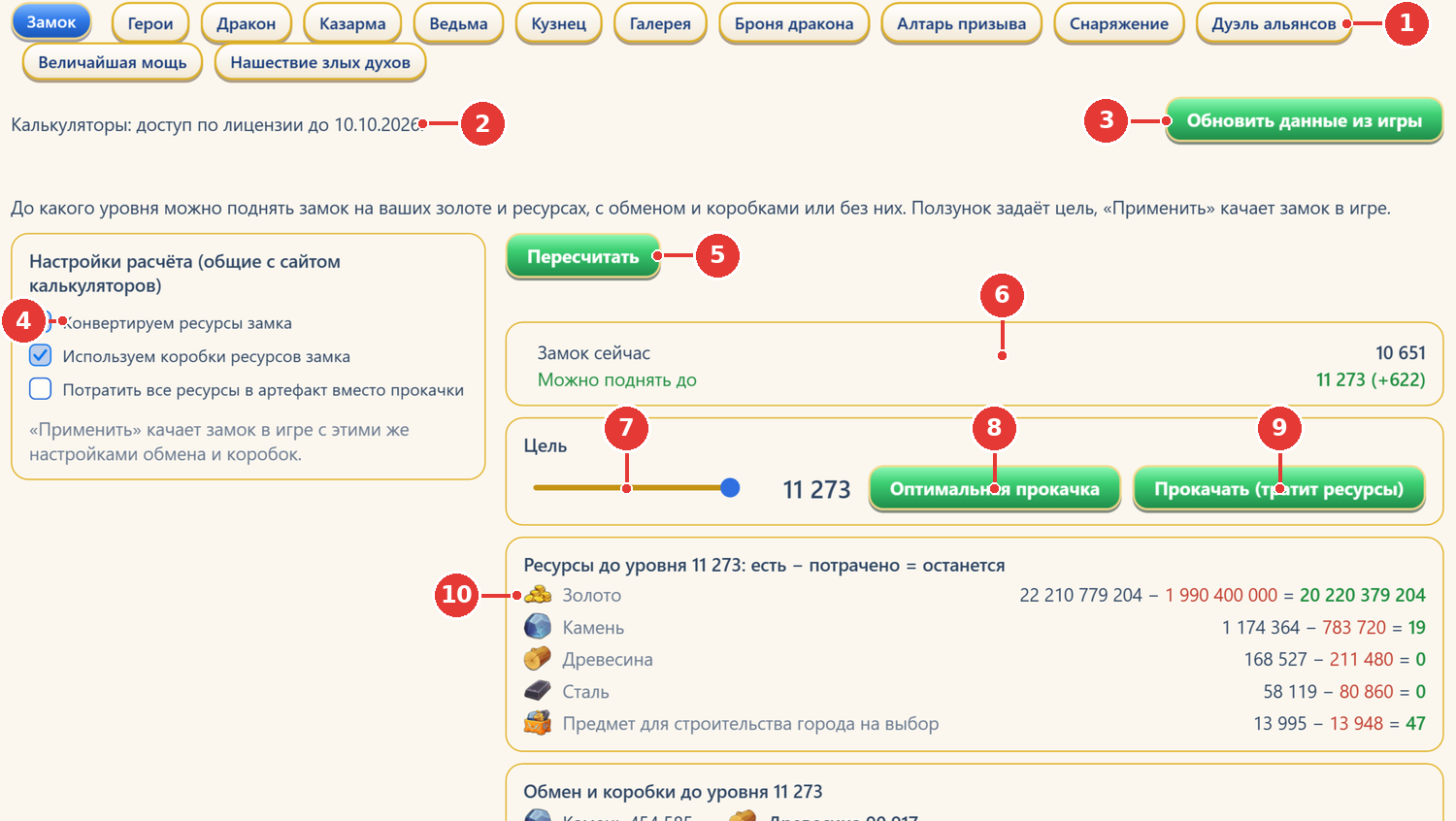
Task: Open the Нашествие злых духов tab
Action: pyautogui.click(x=320, y=62)
